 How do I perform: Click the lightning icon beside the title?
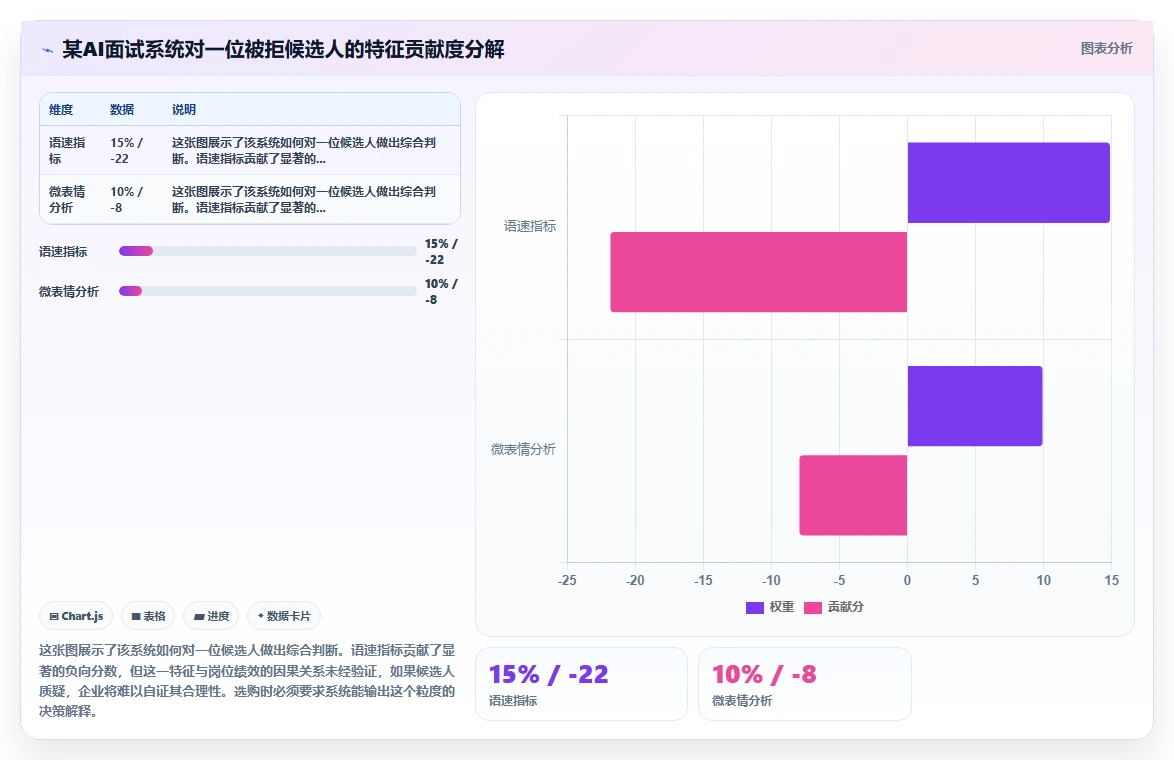pos(48,50)
